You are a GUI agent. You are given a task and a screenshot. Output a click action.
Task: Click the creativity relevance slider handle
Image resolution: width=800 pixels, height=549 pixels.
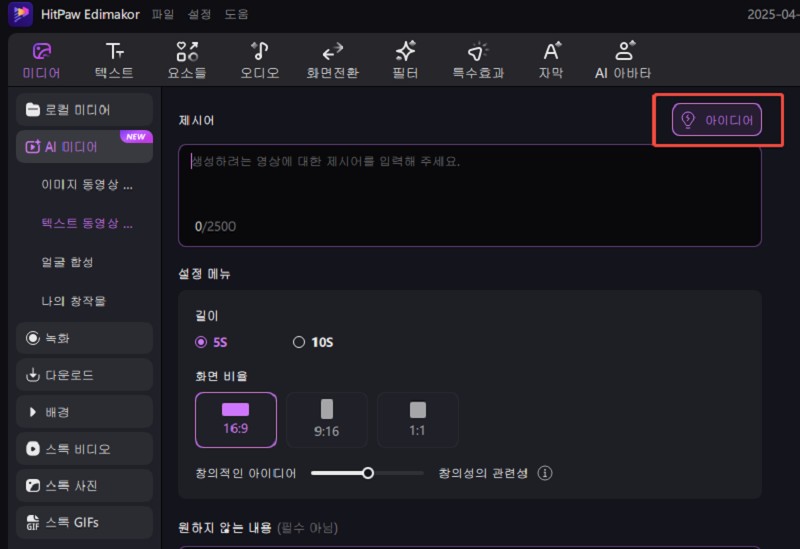tap(368, 473)
